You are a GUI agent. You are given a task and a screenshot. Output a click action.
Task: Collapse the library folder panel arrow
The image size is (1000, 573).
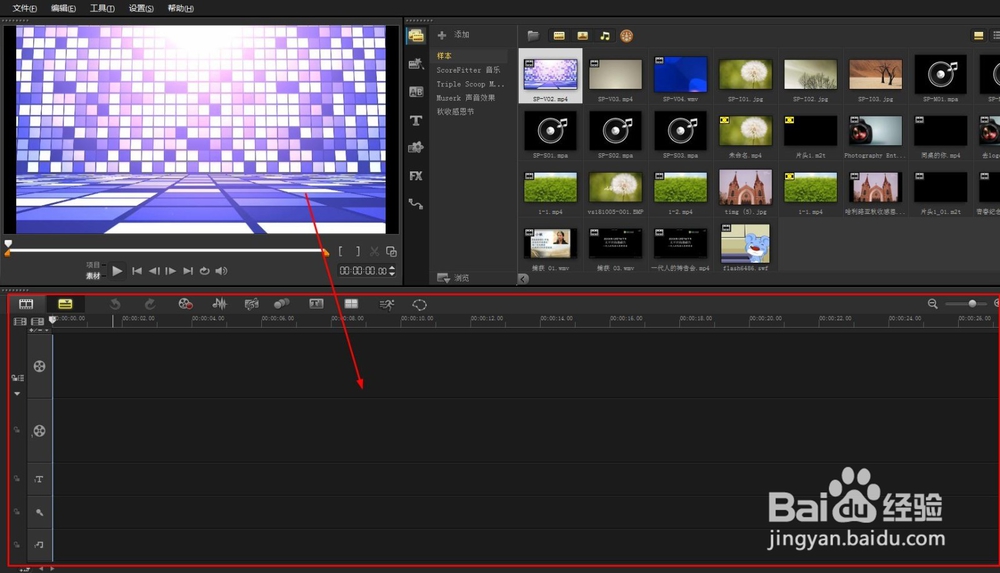(523, 278)
